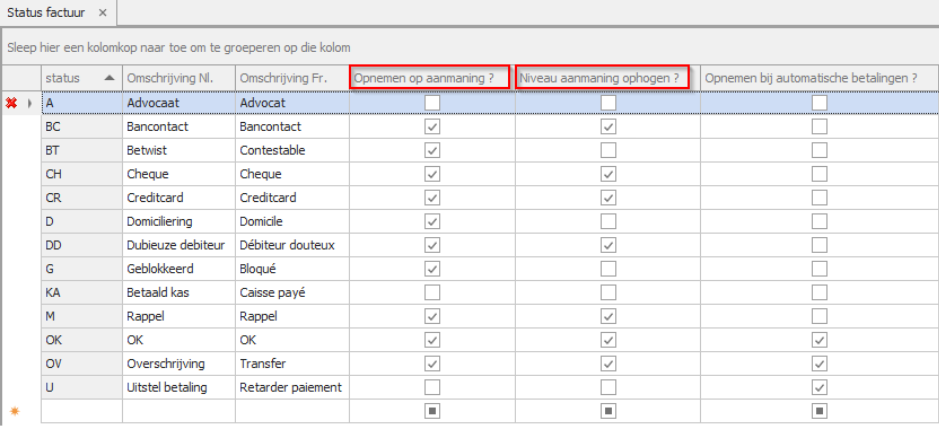Viewport: 939px width, 426px height.
Task: Check Niveau aanmaning ophogen for Geblokkeerd
Action: coord(608,269)
